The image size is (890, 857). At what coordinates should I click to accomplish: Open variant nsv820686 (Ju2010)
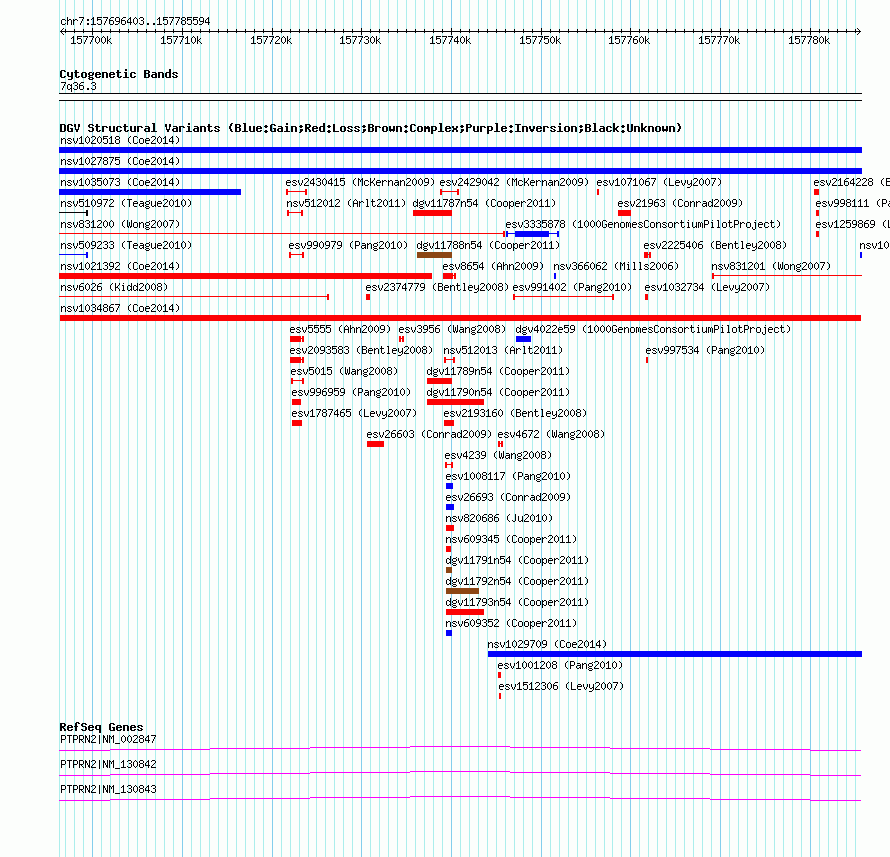click(499, 518)
